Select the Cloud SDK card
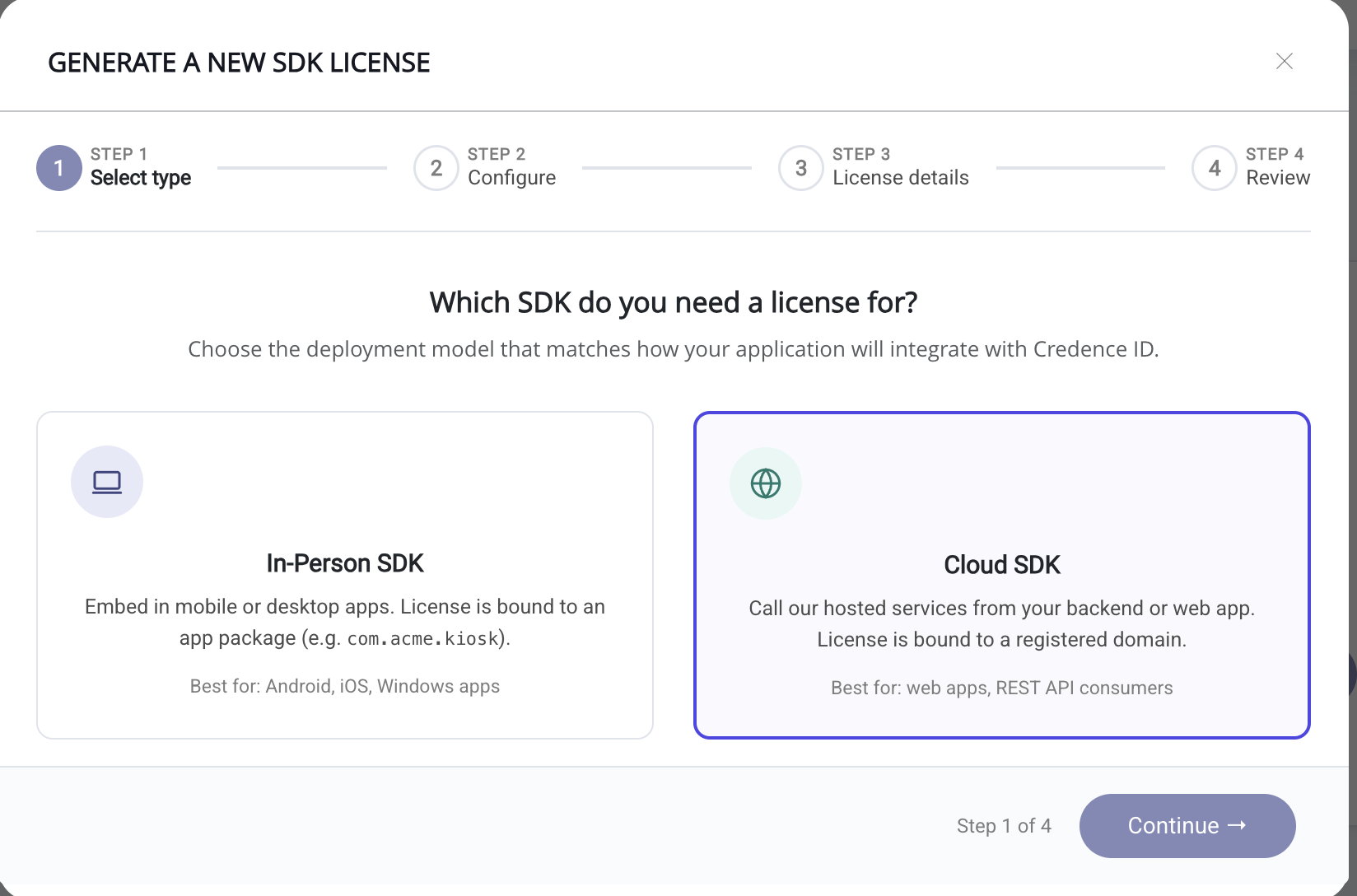1357x896 pixels. pos(1002,575)
